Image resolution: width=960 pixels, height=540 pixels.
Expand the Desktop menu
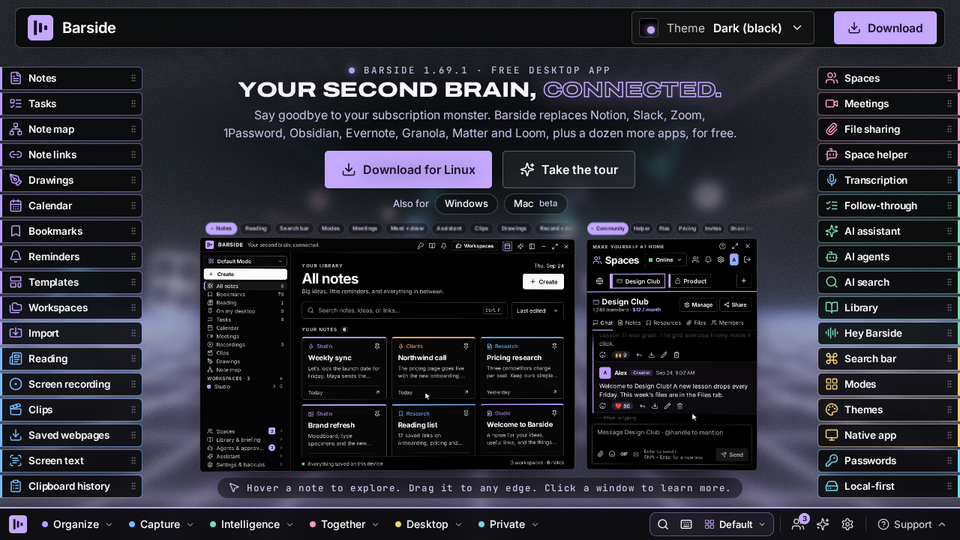click(x=428, y=525)
